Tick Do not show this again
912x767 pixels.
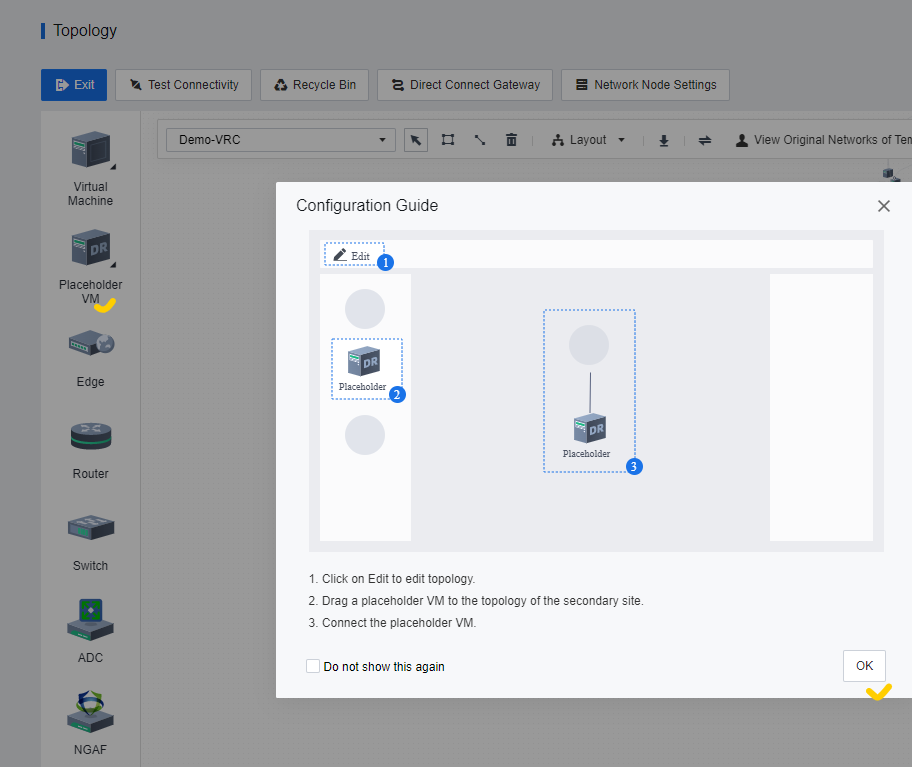coord(313,666)
